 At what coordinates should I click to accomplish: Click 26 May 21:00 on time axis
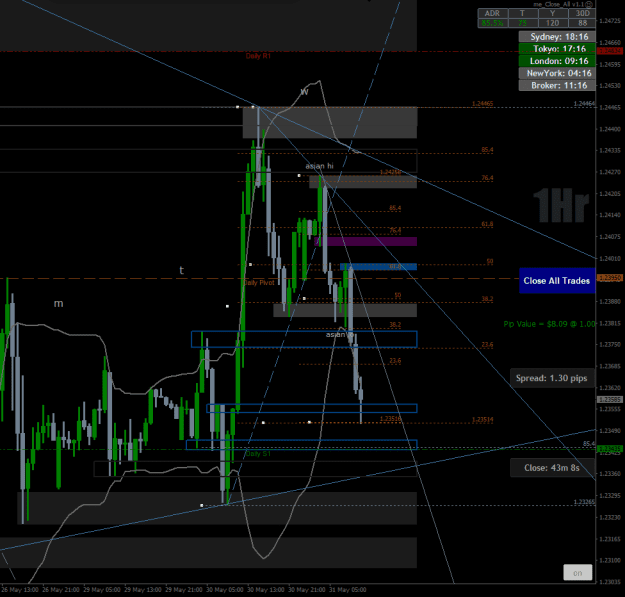pyautogui.click(x=61, y=590)
